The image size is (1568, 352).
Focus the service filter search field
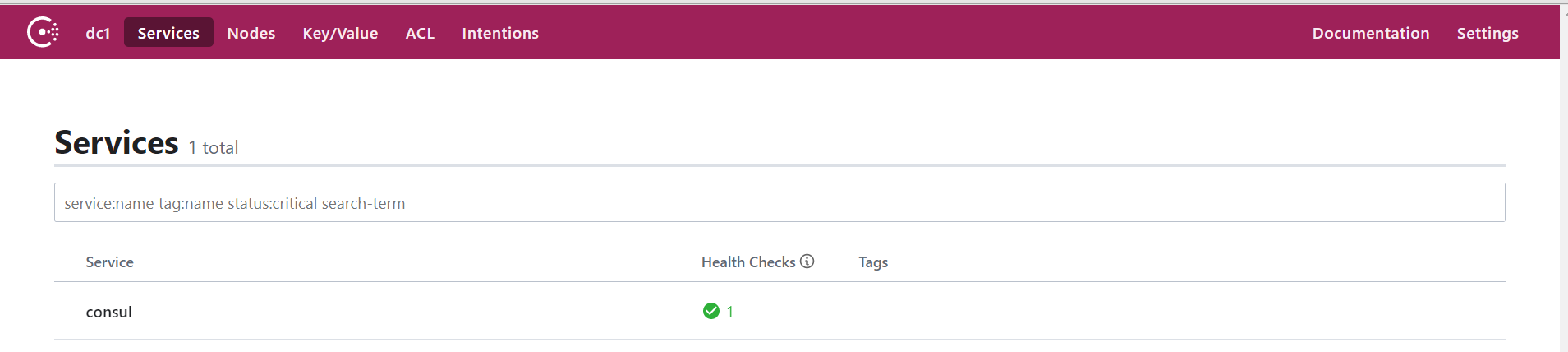click(x=779, y=202)
